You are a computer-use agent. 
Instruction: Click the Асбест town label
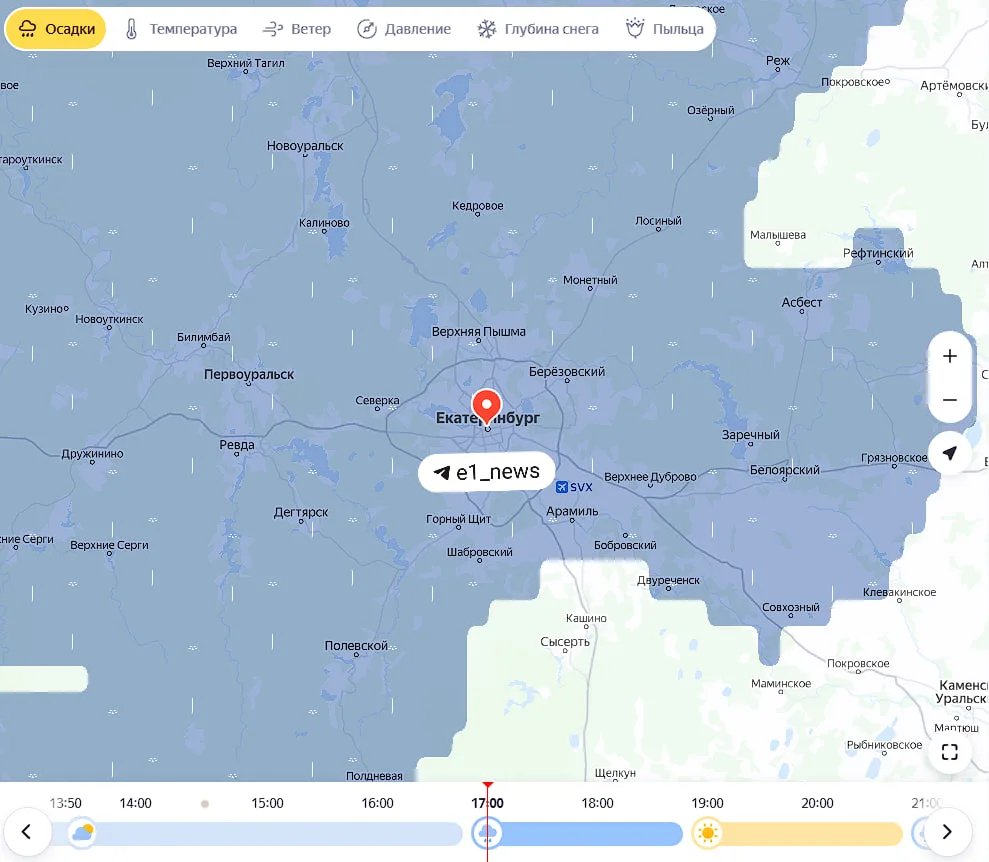[x=802, y=303]
